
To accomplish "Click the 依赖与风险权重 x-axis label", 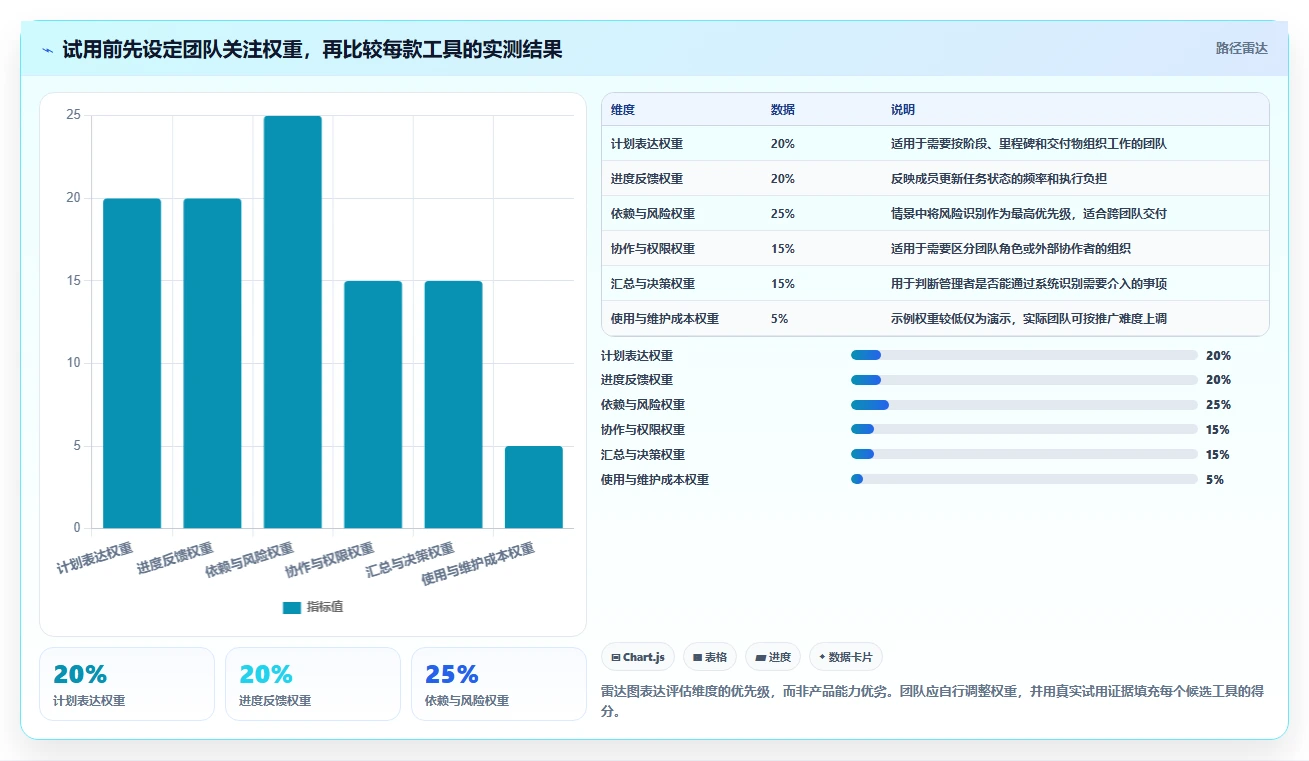I will click(249, 561).
